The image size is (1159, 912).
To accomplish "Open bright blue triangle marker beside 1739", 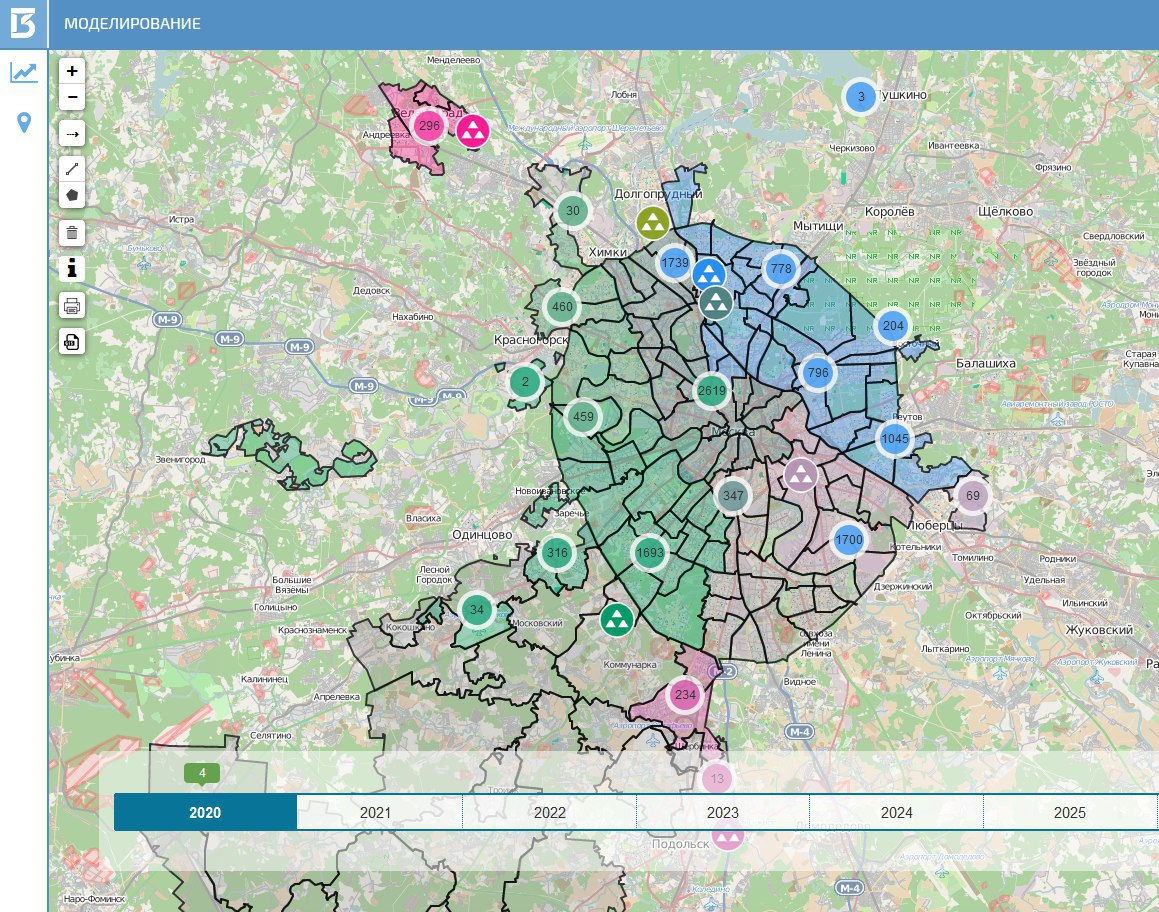I will click(709, 274).
